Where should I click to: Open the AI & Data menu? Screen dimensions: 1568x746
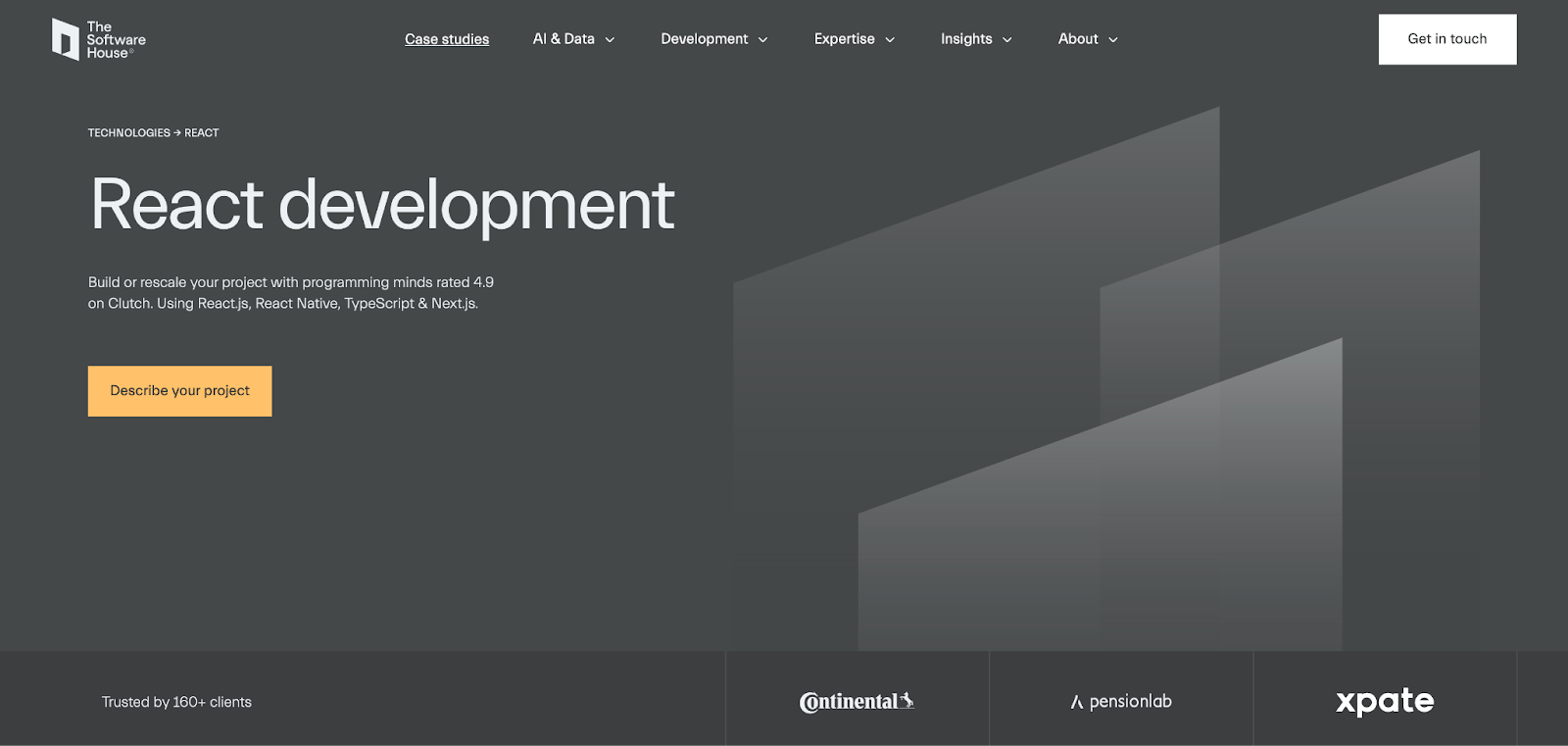point(563,39)
